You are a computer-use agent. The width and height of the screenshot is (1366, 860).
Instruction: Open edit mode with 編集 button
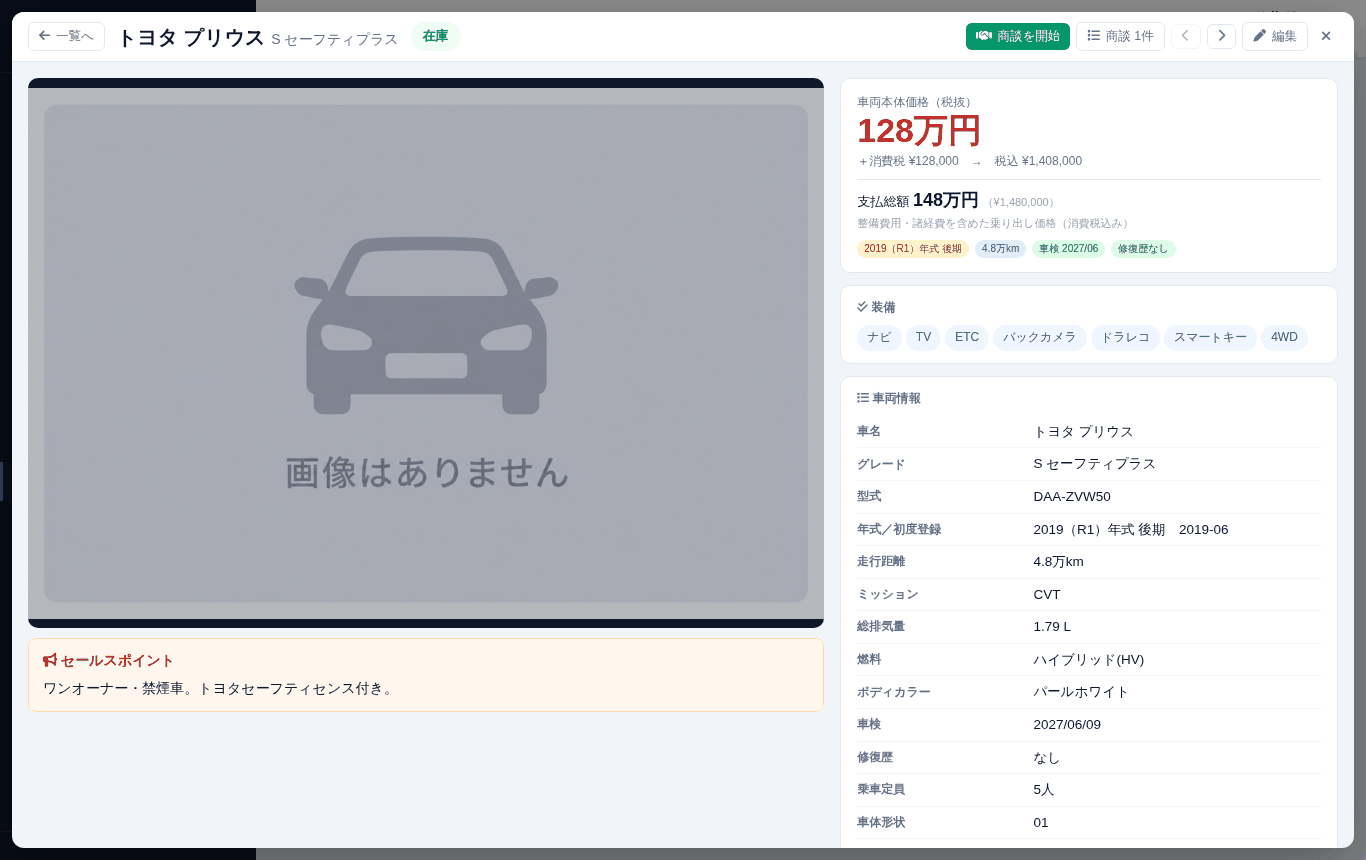click(x=1275, y=36)
